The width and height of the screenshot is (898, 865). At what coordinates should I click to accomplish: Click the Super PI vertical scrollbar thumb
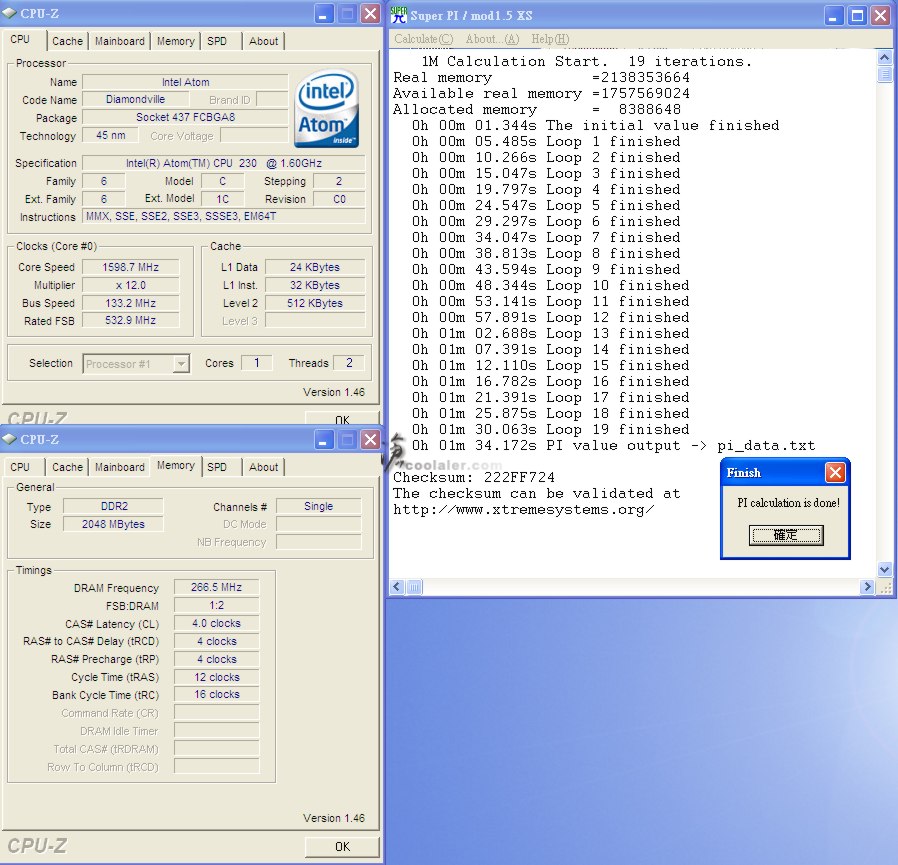point(884,74)
